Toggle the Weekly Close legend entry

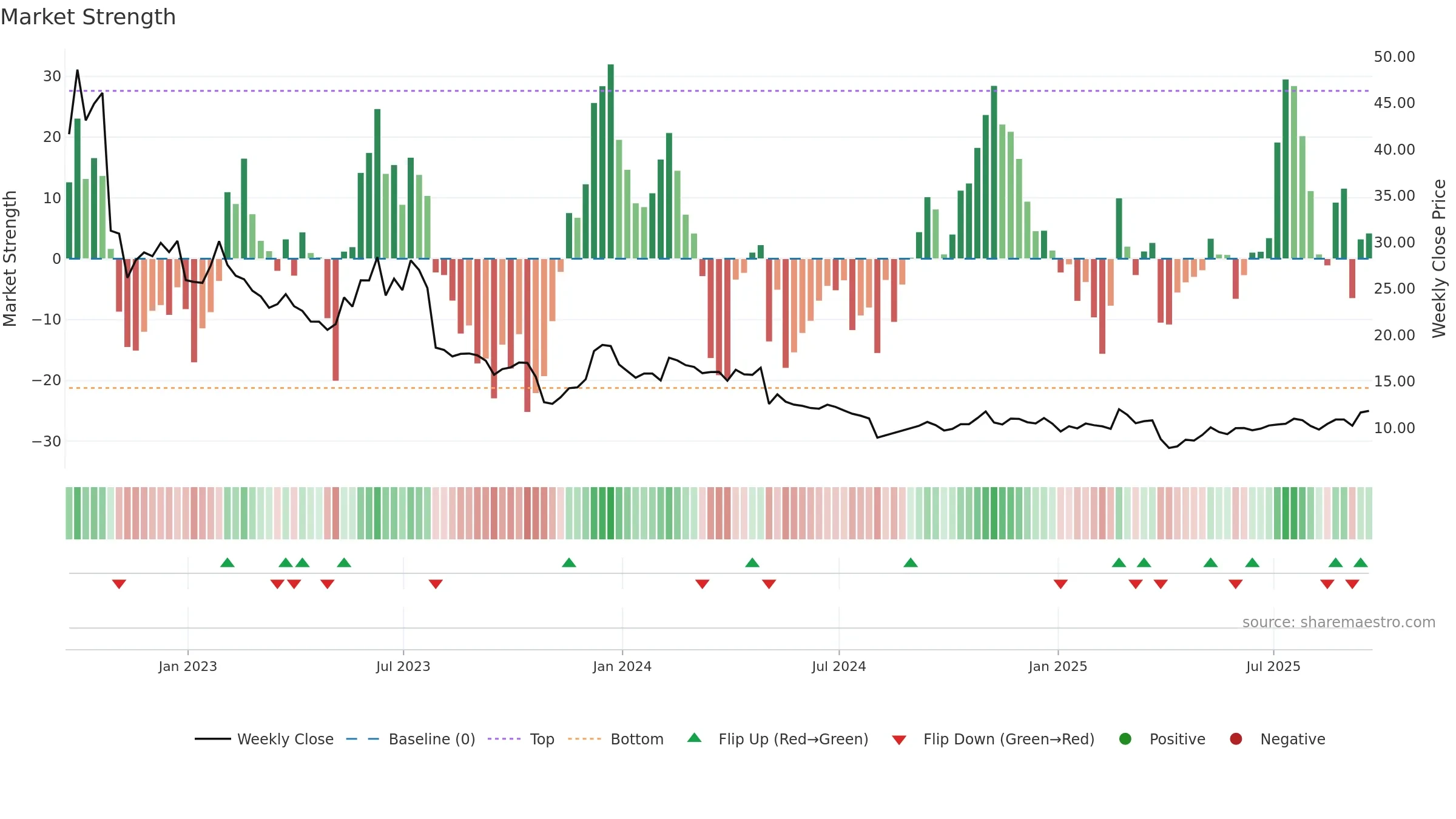pyautogui.click(x=264, y=739)
